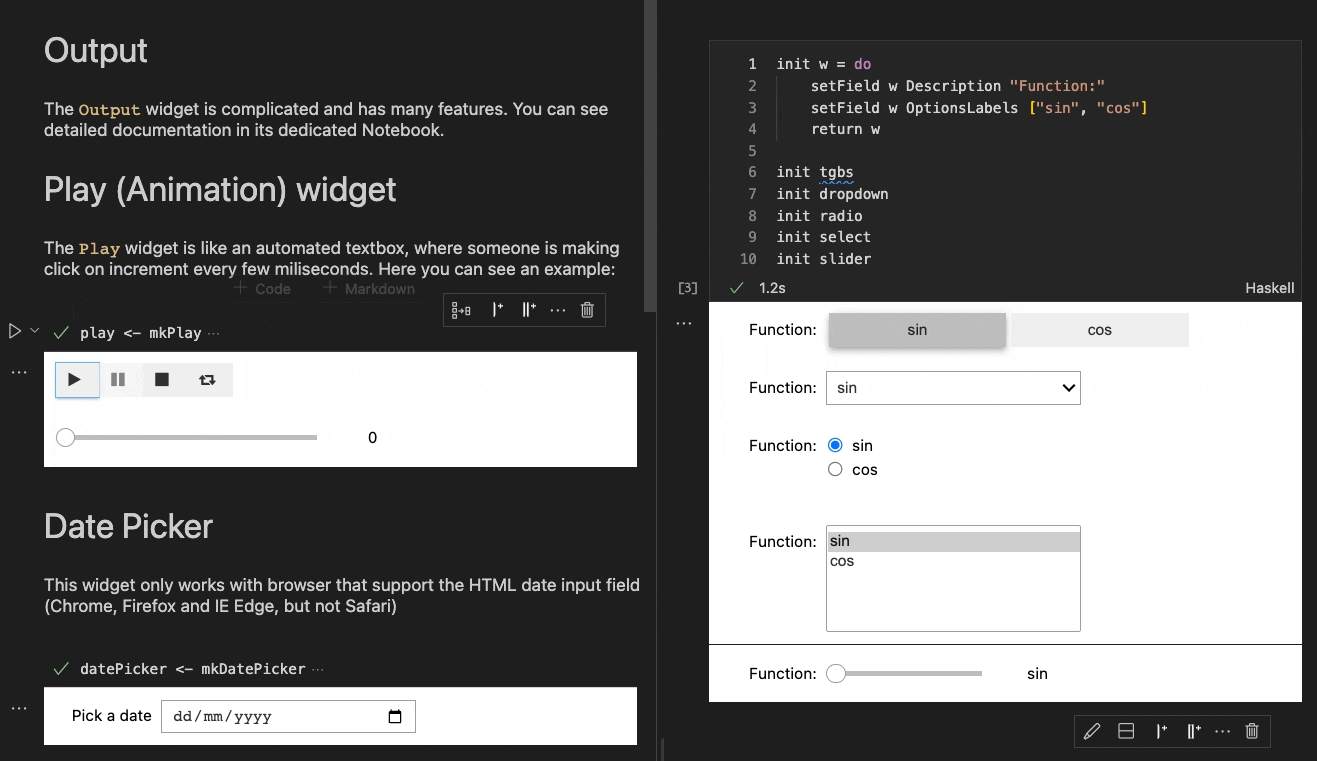Delete the play cell with trash icon
Image resolution: width=1317 pixels, height=761 pixels.
(x=587, y=310)
